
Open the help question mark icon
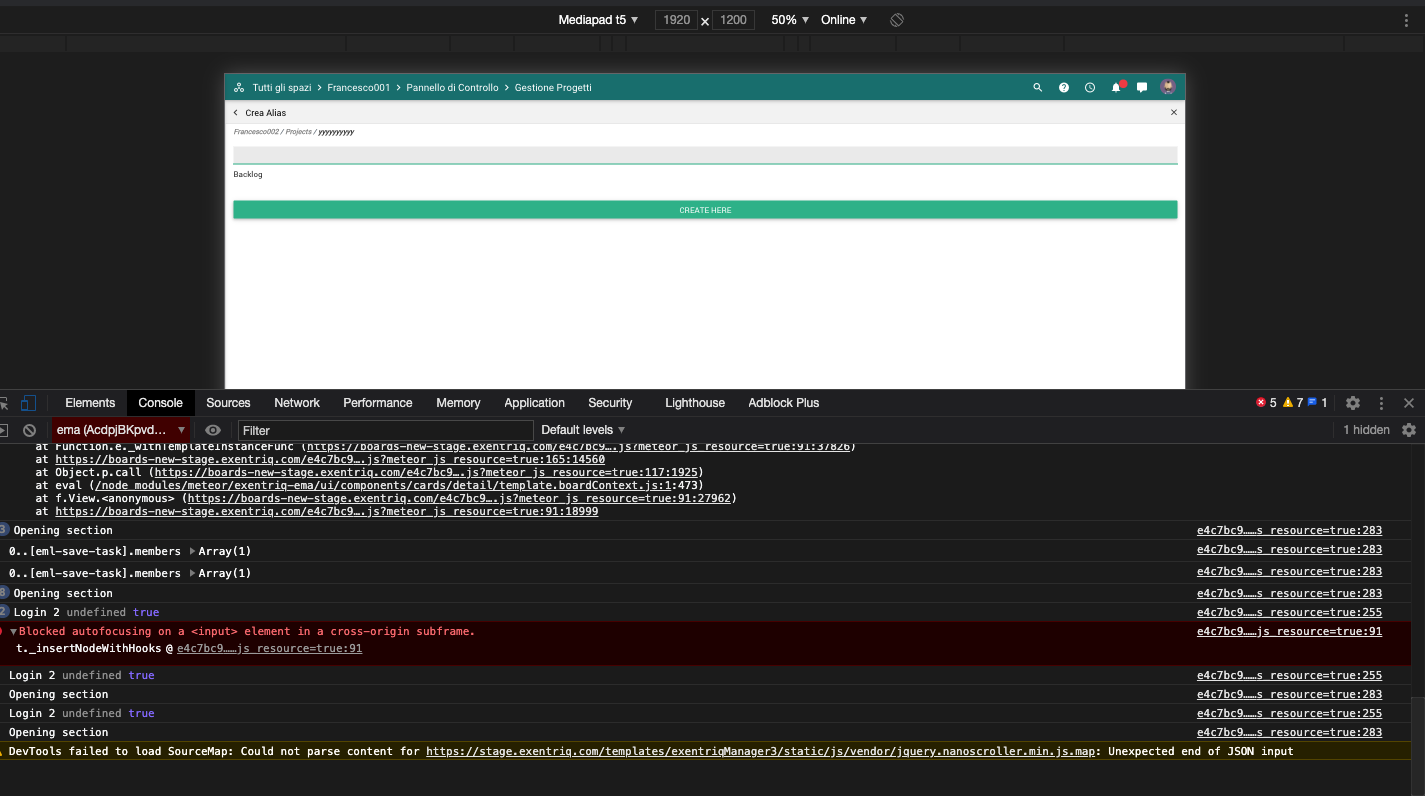(x=1064, y=88)
